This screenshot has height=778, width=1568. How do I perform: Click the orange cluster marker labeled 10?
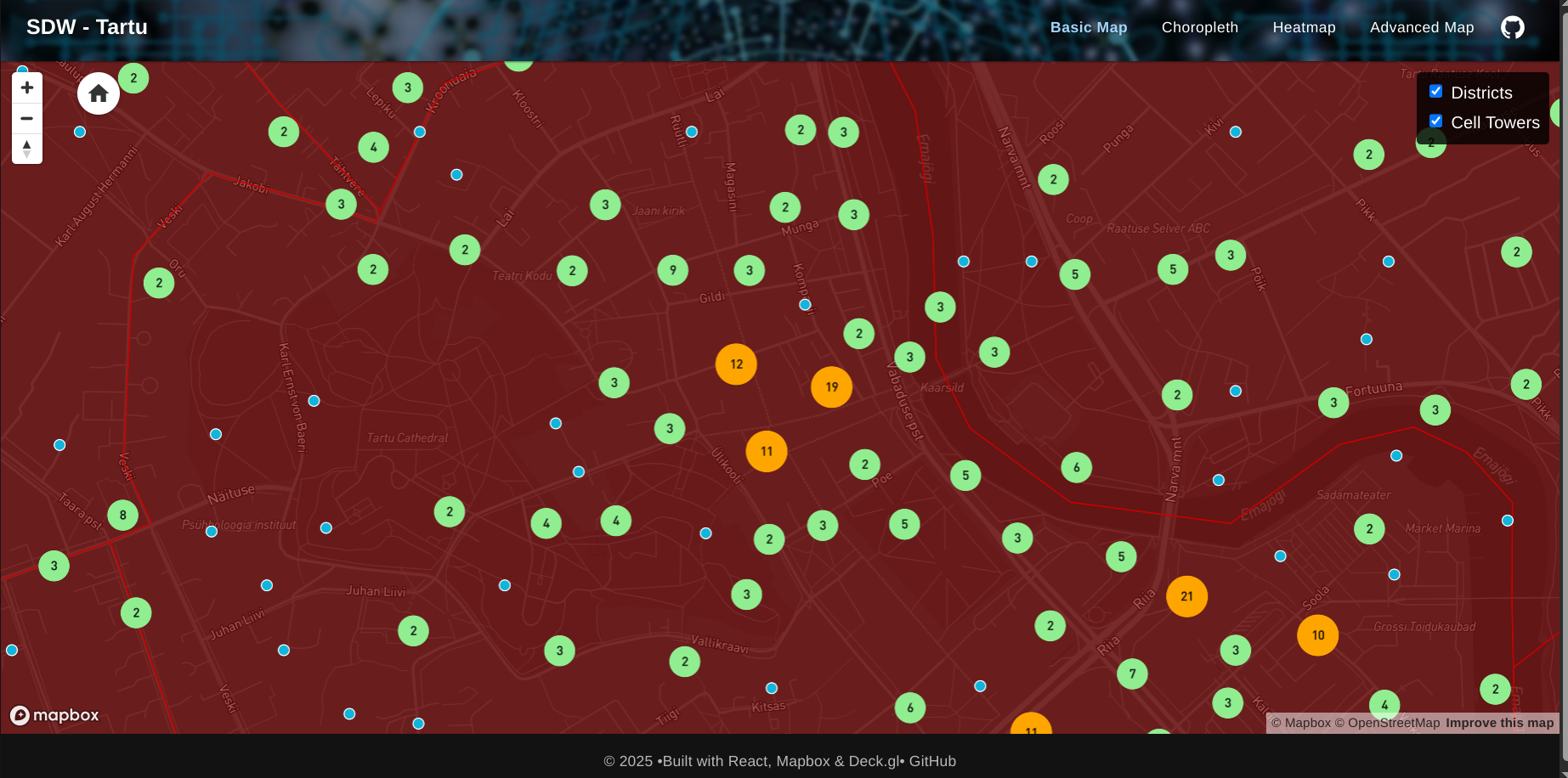point(1317,634)
